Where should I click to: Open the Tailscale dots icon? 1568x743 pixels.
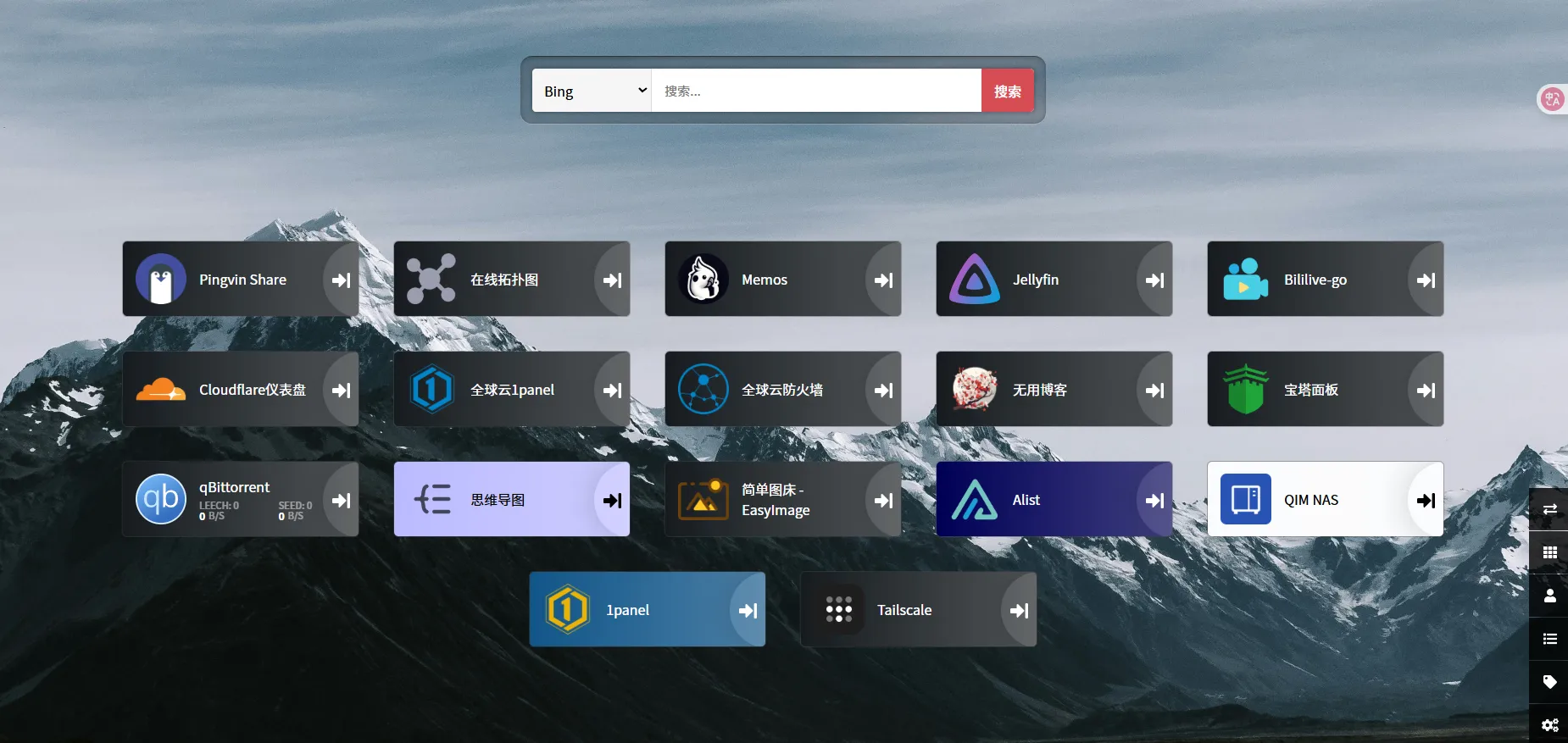839,609
